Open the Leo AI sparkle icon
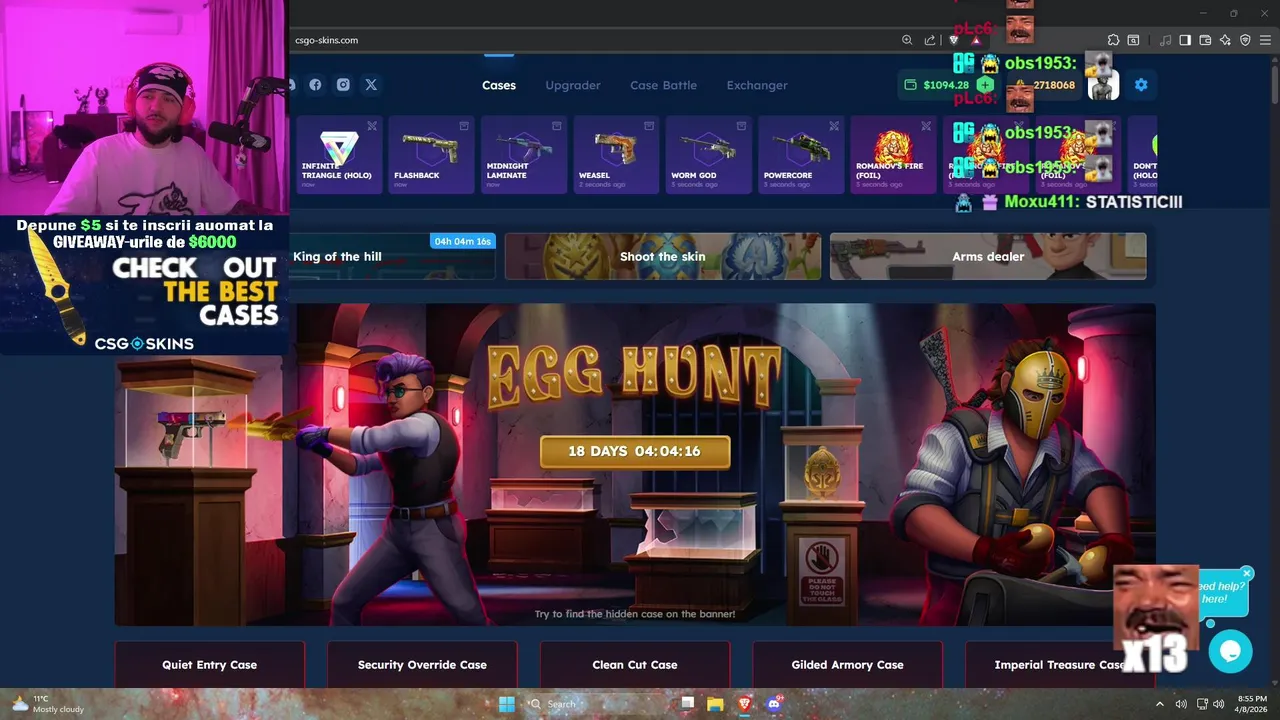This screenshot has height=720, width=1280. click(1226, 40)
